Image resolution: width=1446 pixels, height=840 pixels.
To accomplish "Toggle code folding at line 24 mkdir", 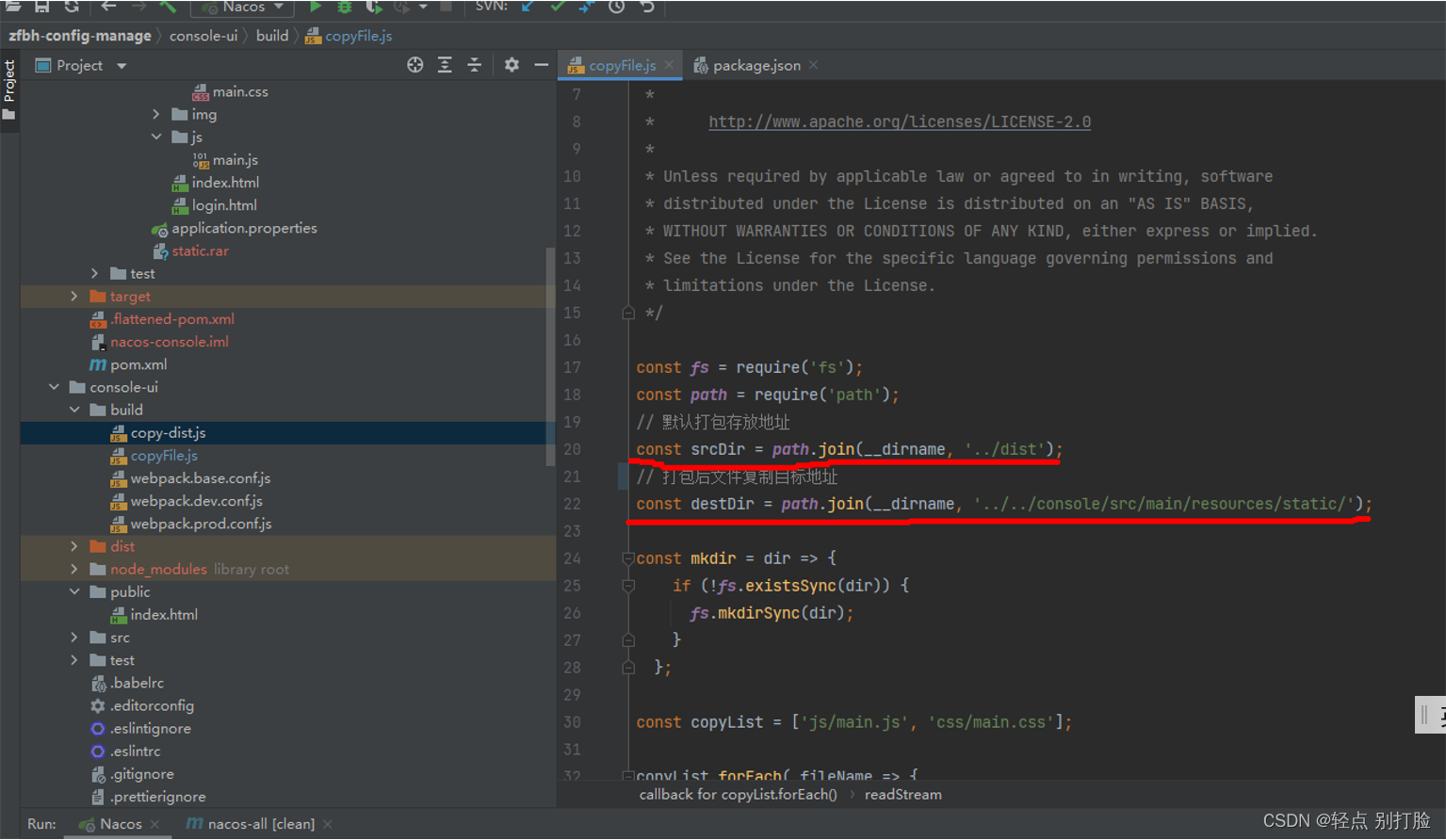I will 628,558.
